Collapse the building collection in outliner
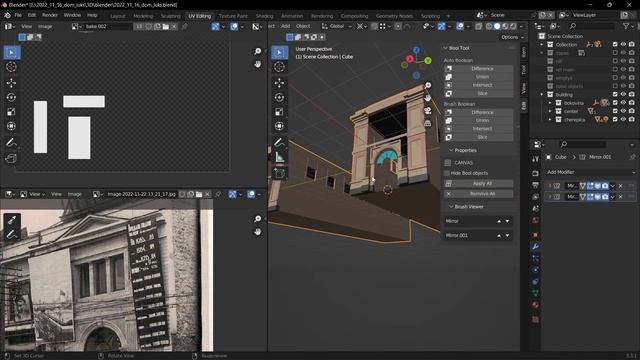The image size is (640, 360). [542, 94]
